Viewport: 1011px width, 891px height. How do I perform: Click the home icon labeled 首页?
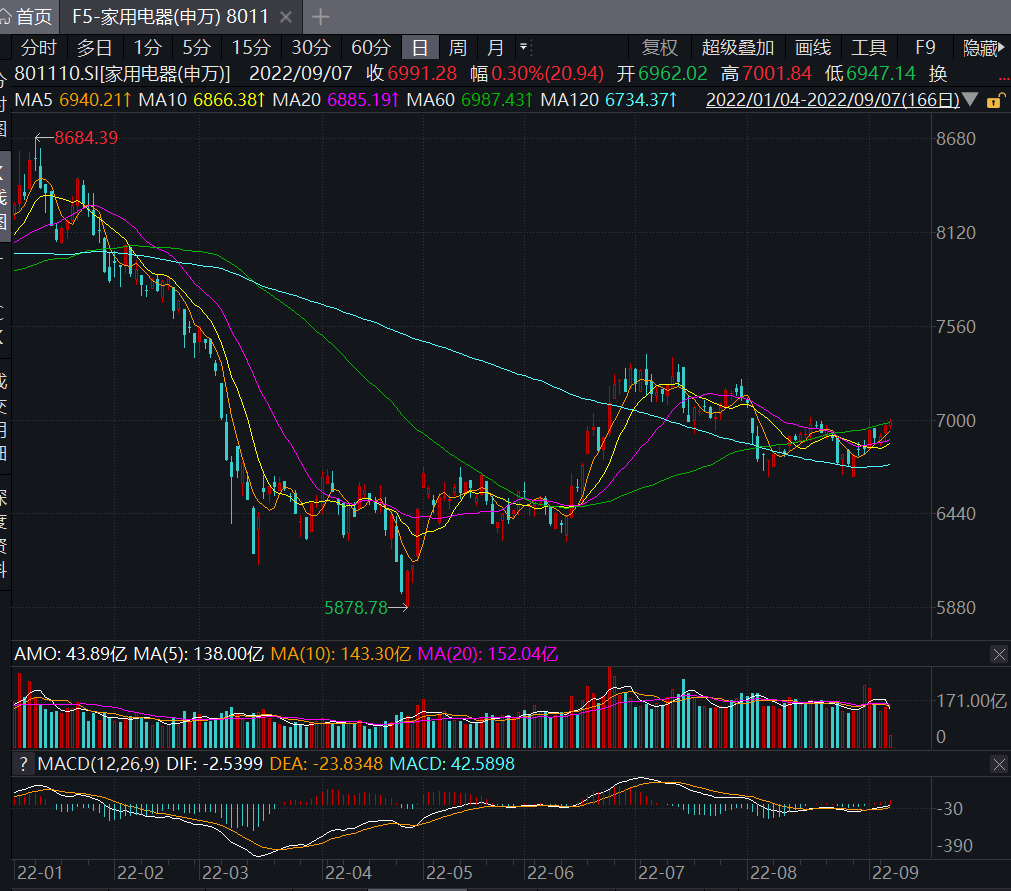click(27, 16)
